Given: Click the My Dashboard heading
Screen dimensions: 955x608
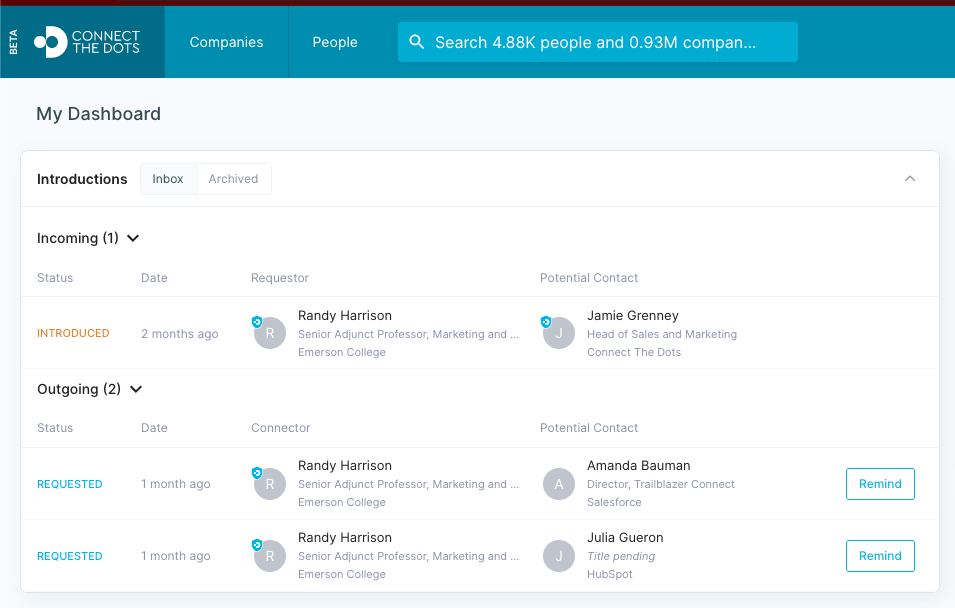Looking at the screenshot, I should point(99,114).
